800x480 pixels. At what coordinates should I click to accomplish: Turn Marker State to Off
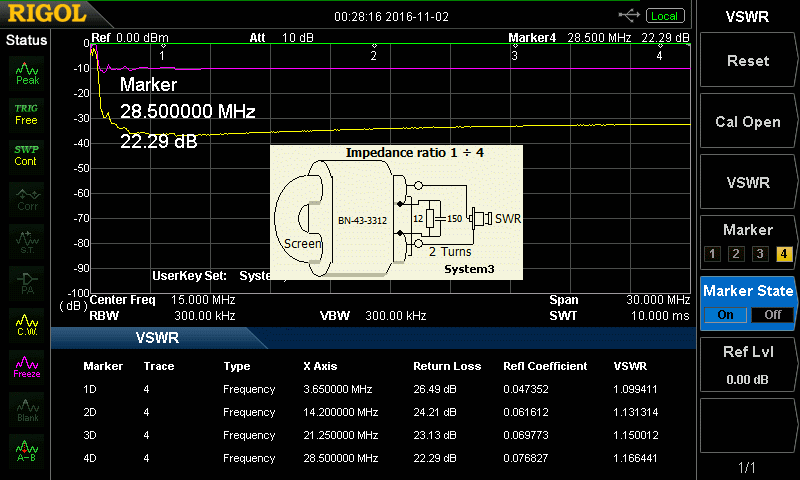tap(771, 314)
